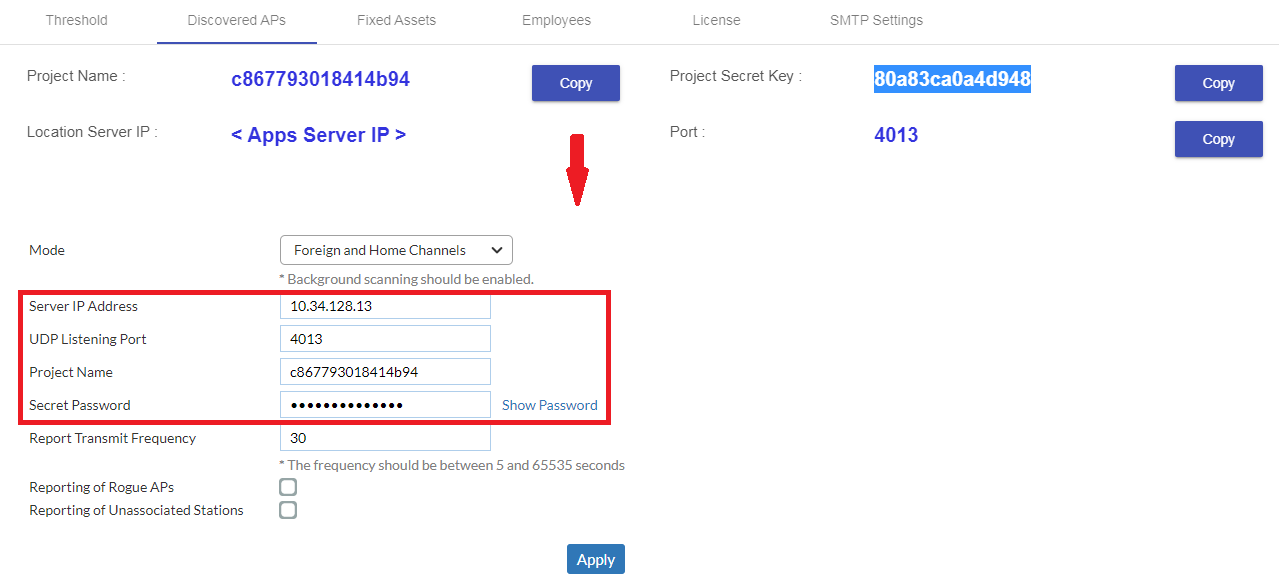The width and height of the screenshot is (1279, 577).
Task: Open SMTP Settings tab
Action: tap(876, 20)
